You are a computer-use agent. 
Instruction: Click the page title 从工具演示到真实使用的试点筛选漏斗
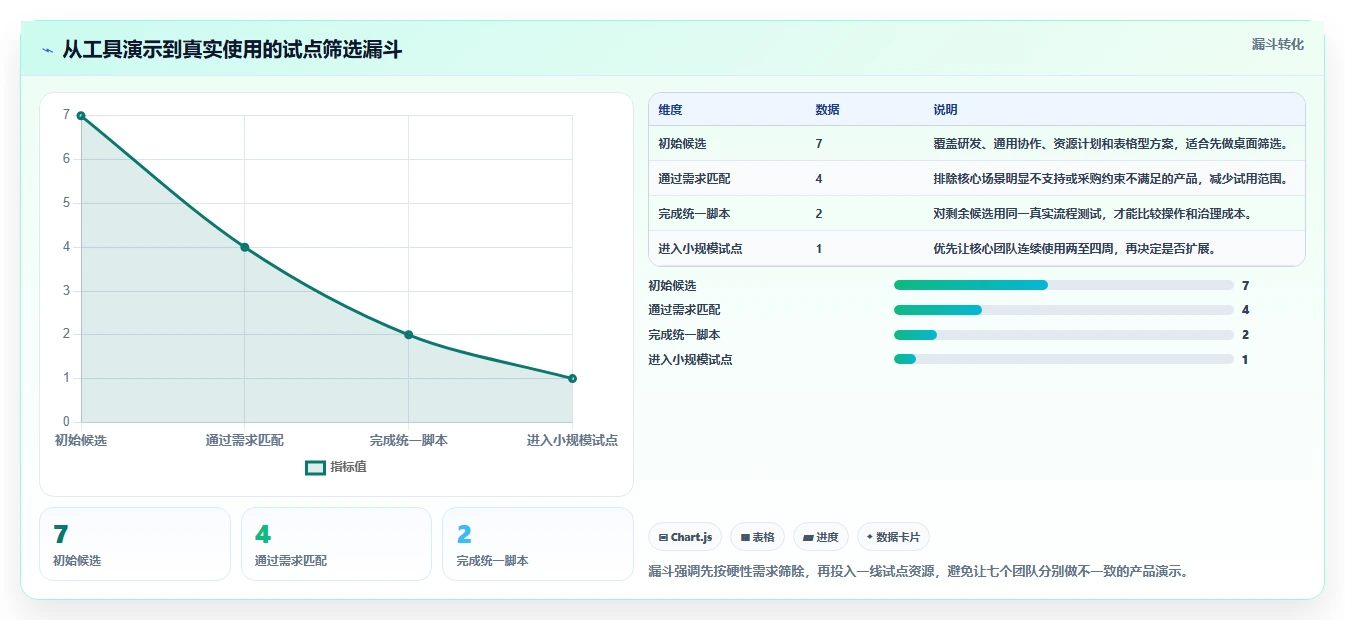[232, 50]
